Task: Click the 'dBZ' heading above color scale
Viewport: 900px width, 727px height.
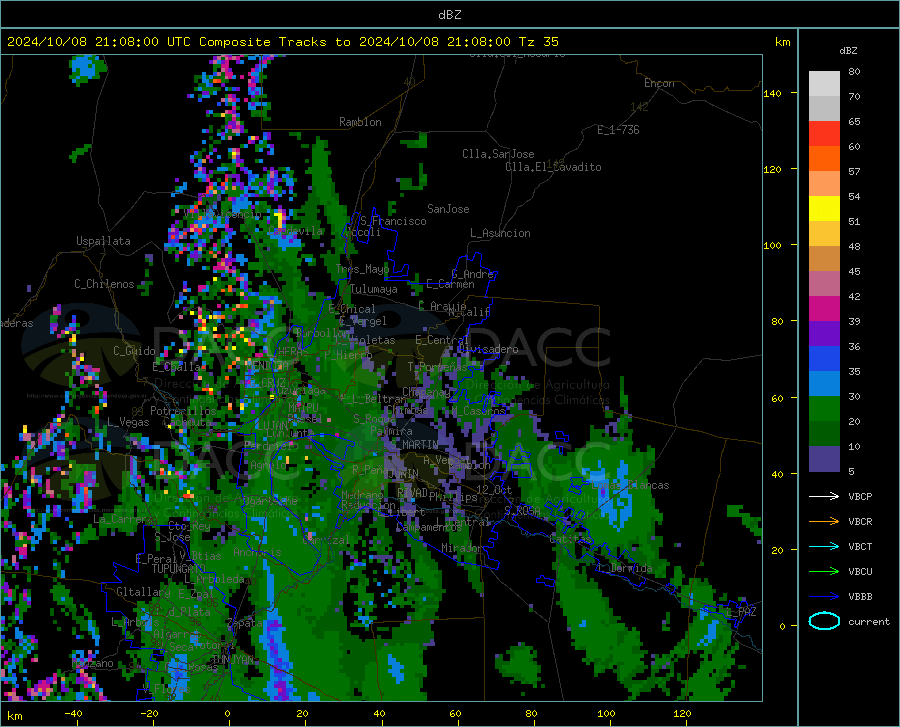Action: click(848, 50)
